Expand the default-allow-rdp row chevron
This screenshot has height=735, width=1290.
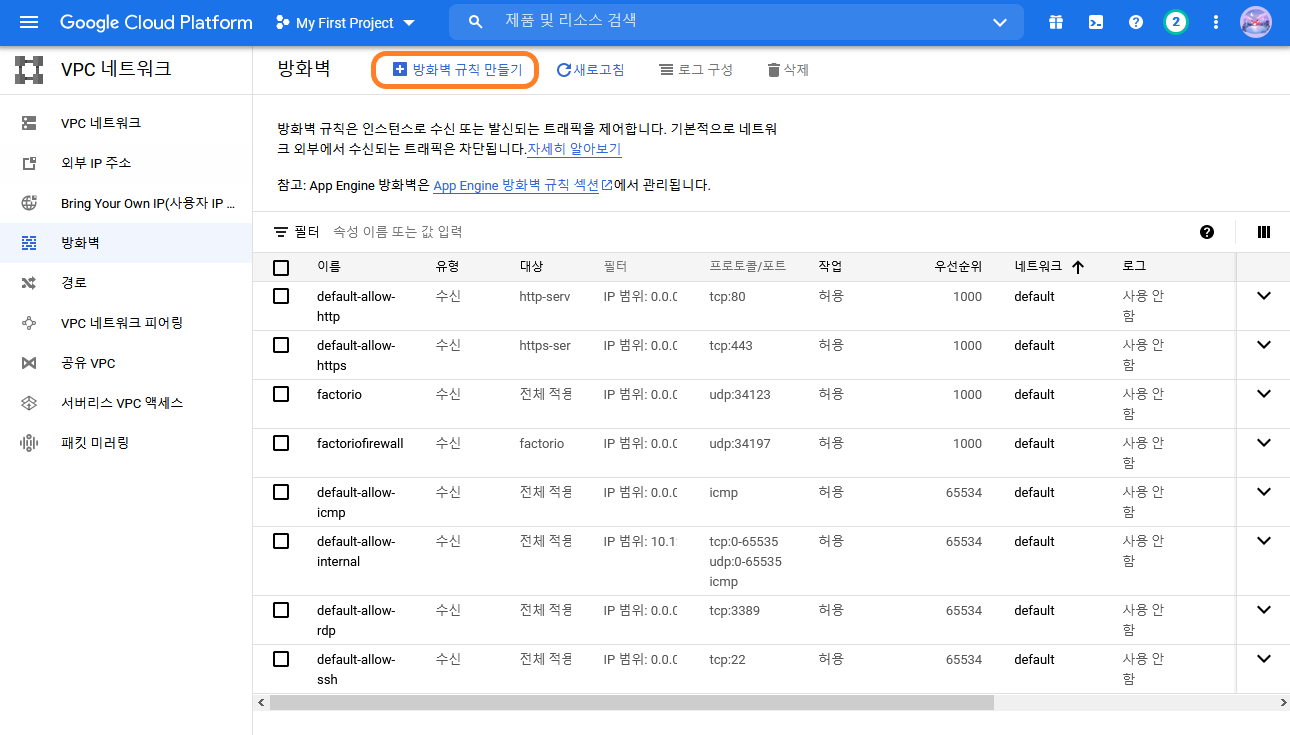pyautogui.click(x=1264, y=610)
